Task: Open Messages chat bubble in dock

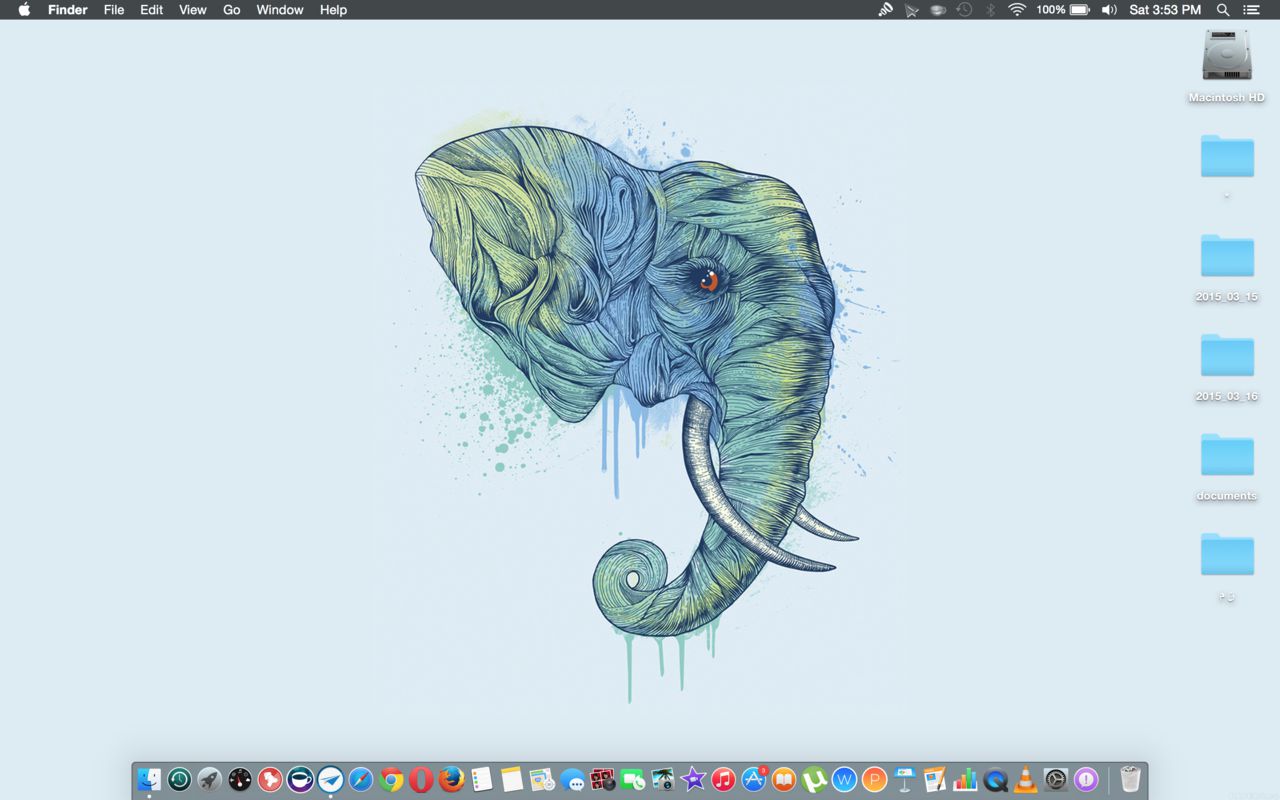Action: 572,779
